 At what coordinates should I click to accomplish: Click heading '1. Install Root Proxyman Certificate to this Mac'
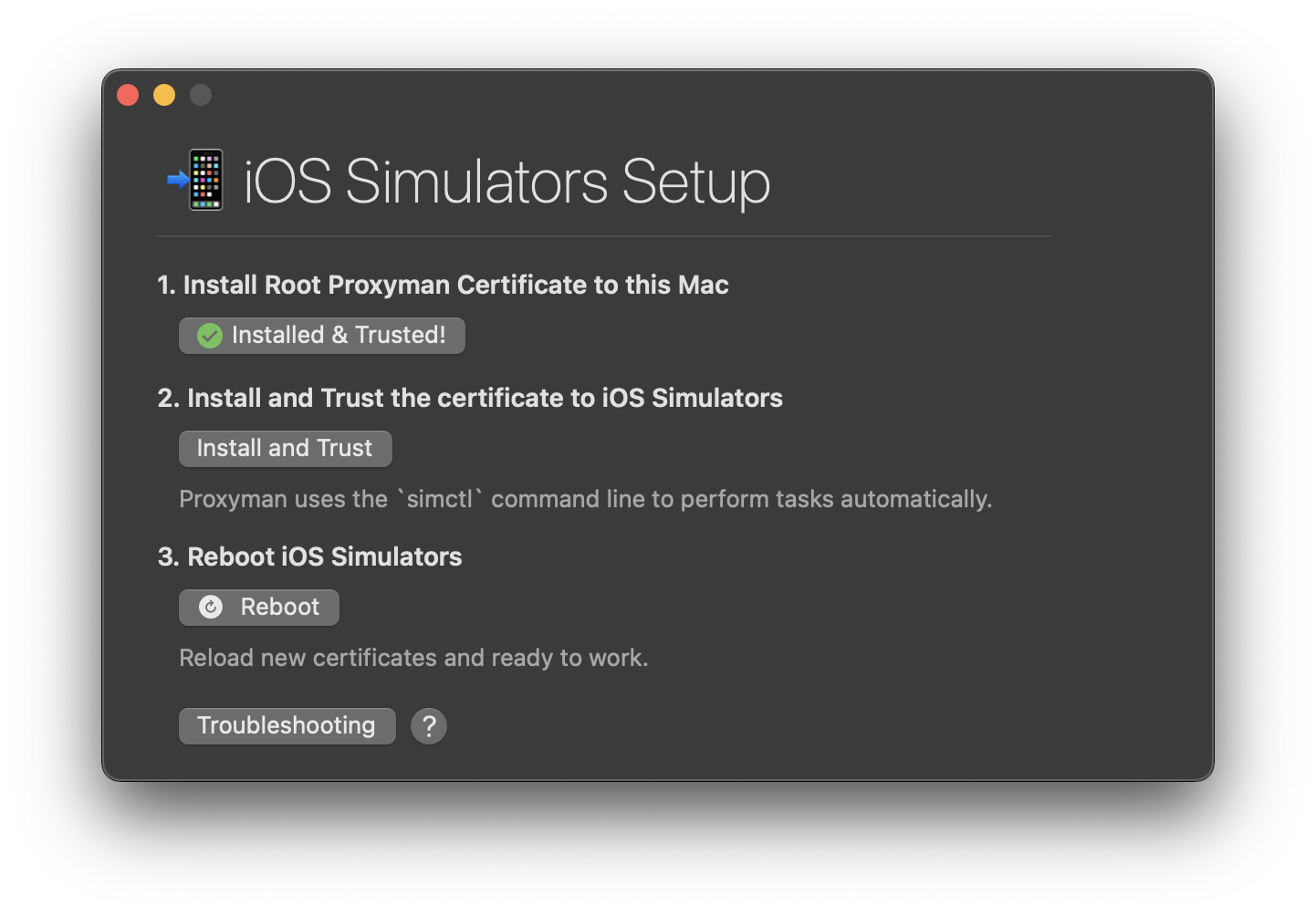pos(443,285)
